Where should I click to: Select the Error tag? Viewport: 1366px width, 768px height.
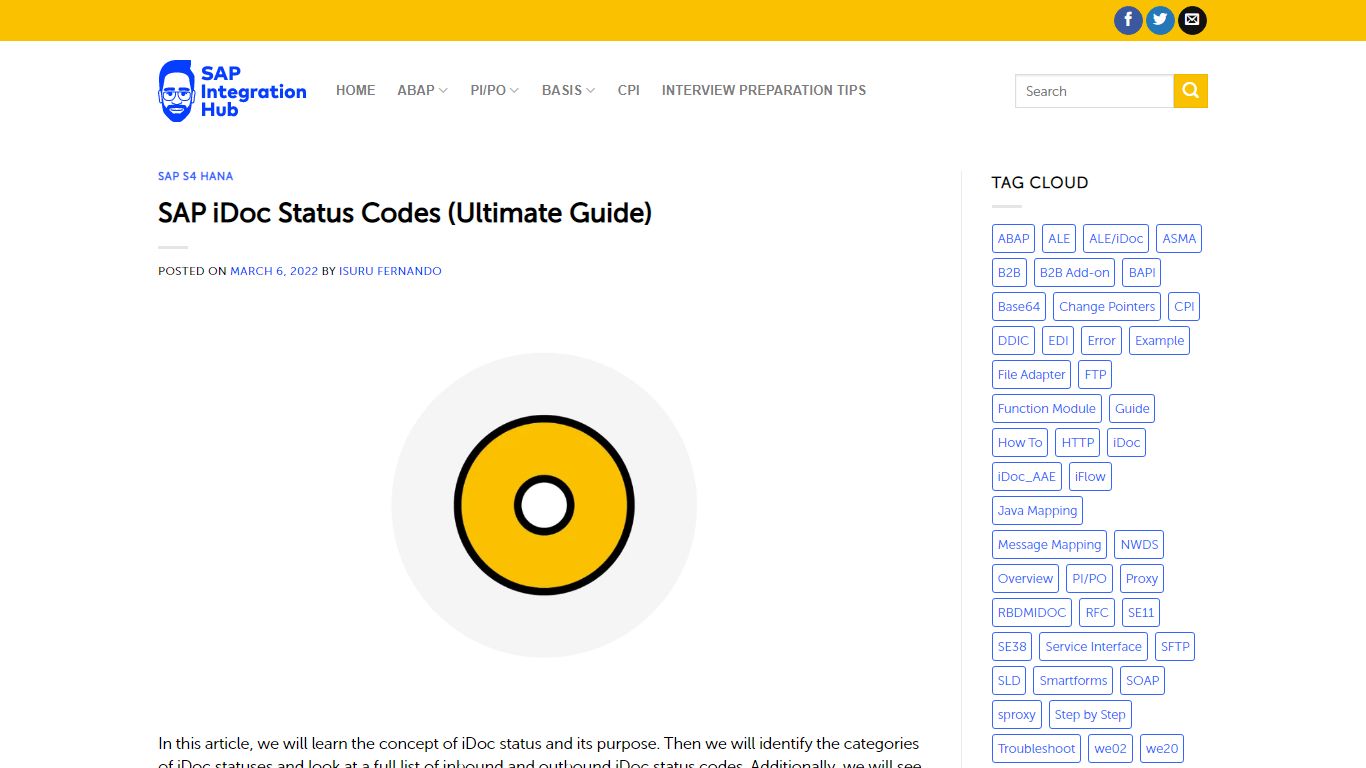(1102, 341)
